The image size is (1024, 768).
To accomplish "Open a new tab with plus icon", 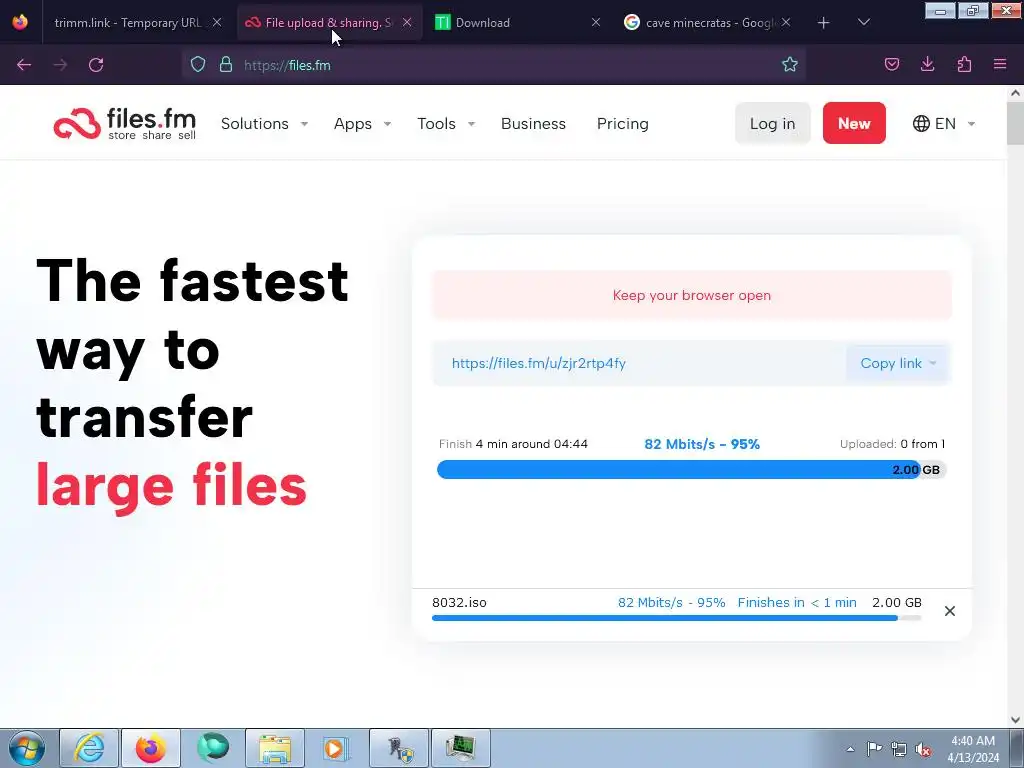I will [x=824, y=23].
